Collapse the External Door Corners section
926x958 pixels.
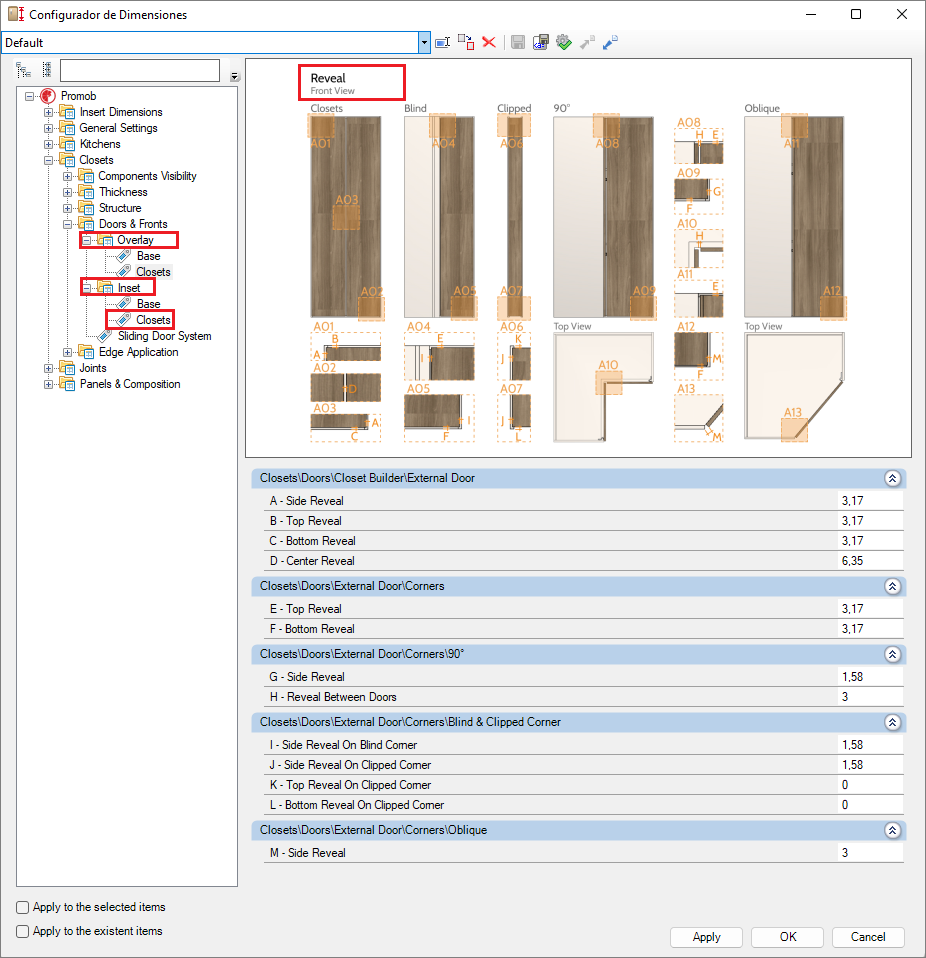click(892, 586)
